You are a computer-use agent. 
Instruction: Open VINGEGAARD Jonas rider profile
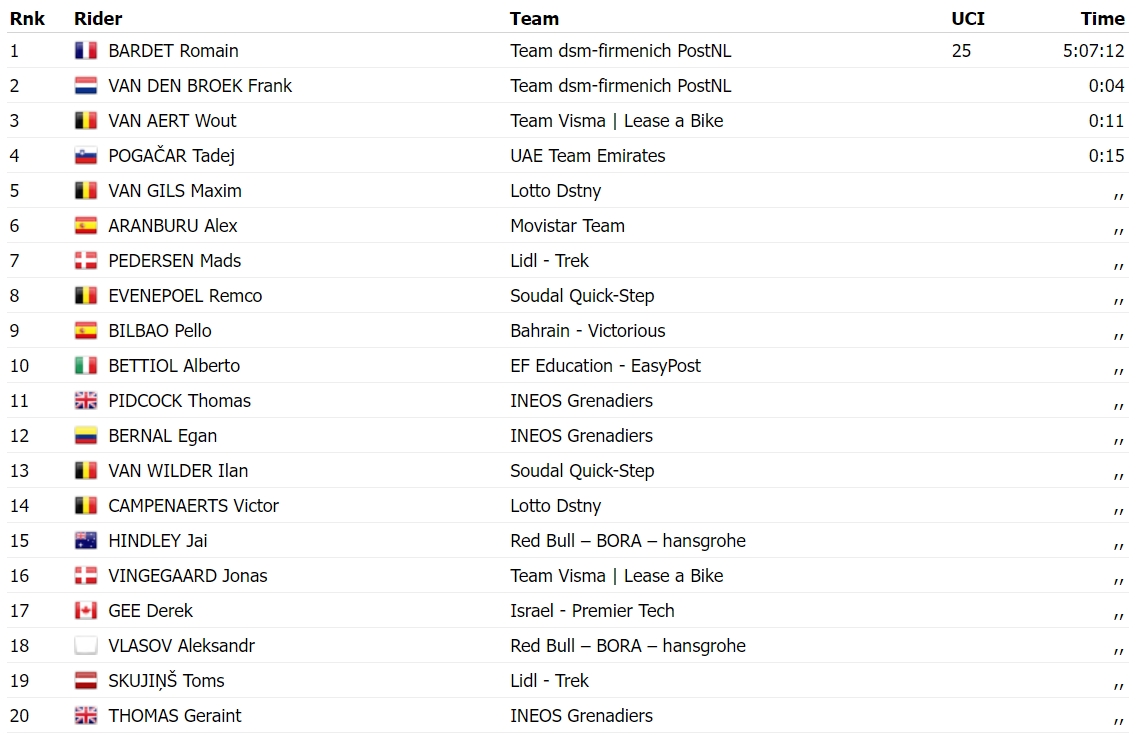(x=188, y=576)
